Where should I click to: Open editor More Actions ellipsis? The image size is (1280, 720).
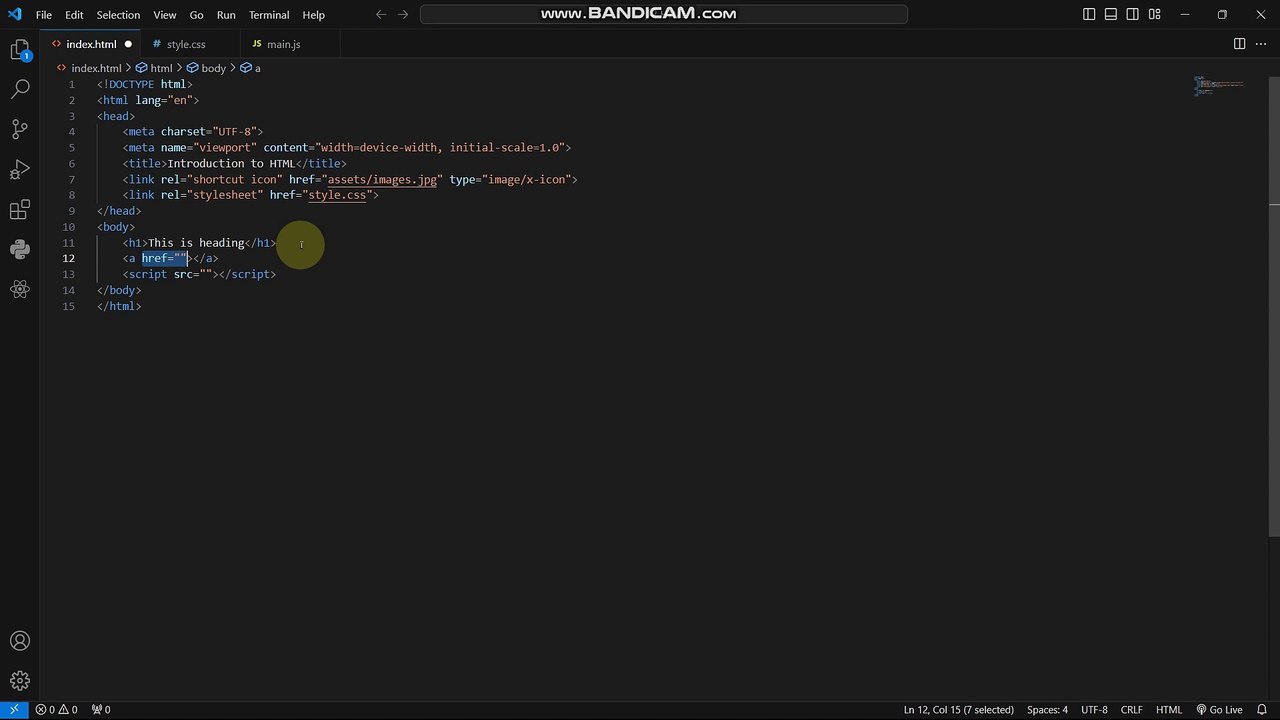pyautogui.click(x=1261, y=44)
